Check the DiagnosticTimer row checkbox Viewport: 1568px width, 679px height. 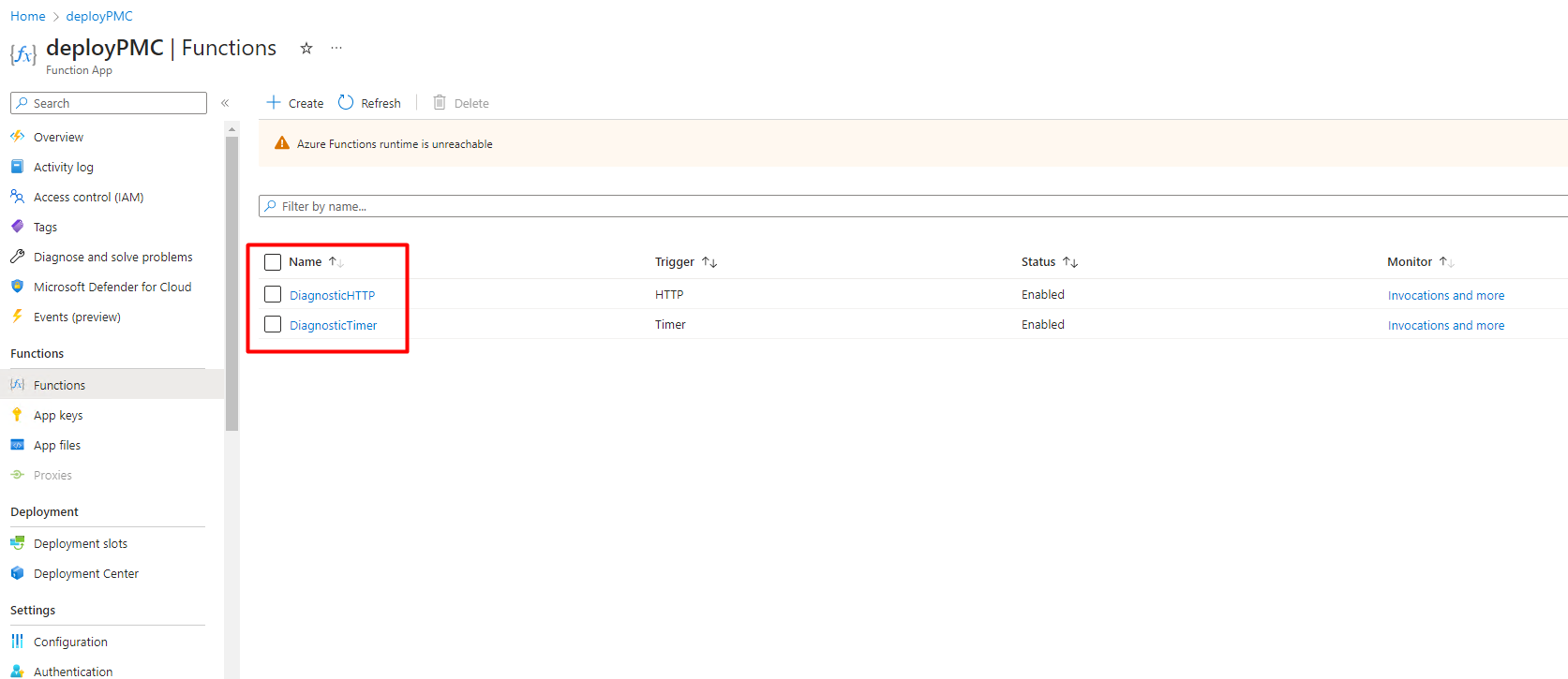273,324
